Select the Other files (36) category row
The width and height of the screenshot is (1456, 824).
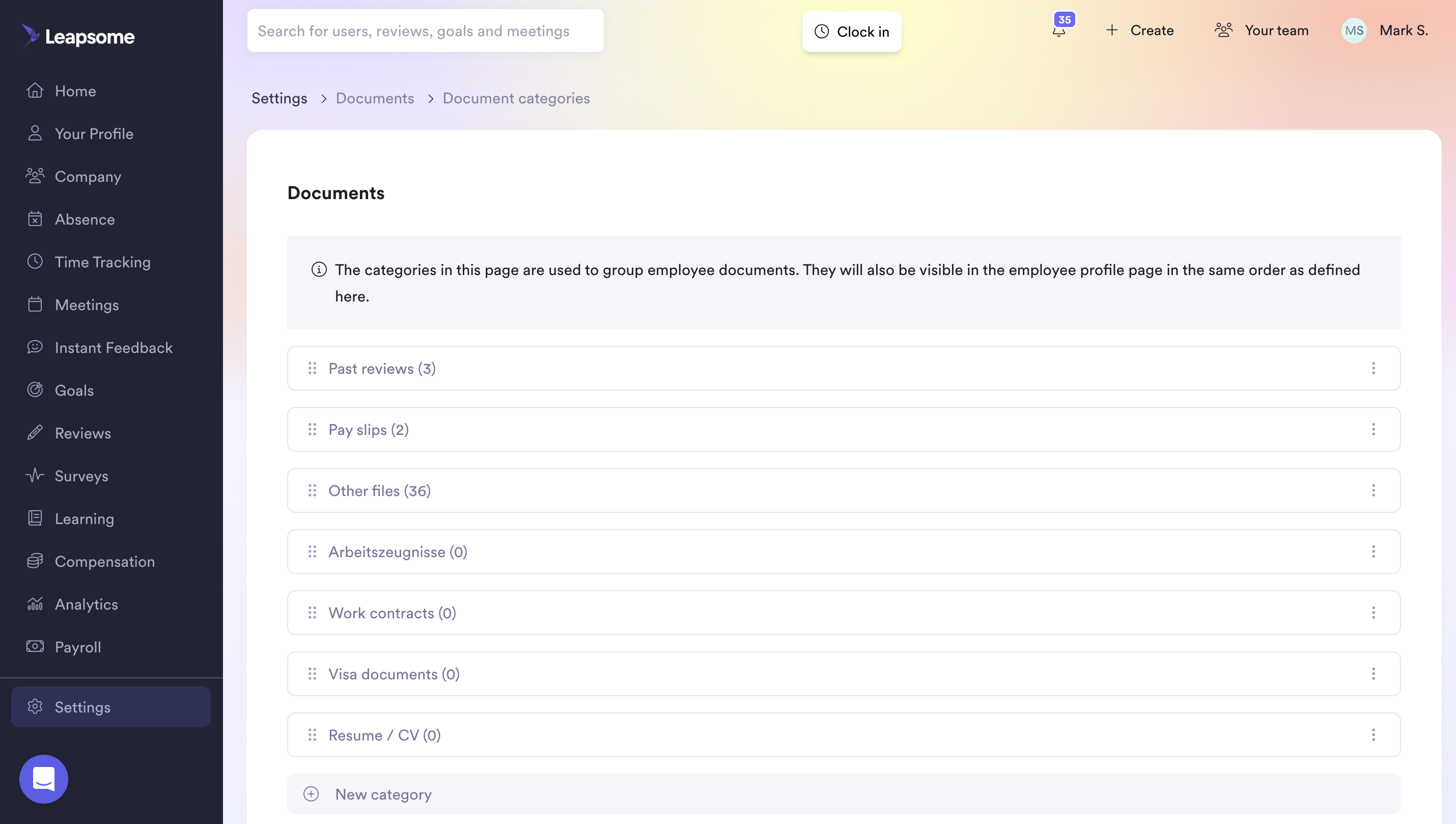(844, 490)
